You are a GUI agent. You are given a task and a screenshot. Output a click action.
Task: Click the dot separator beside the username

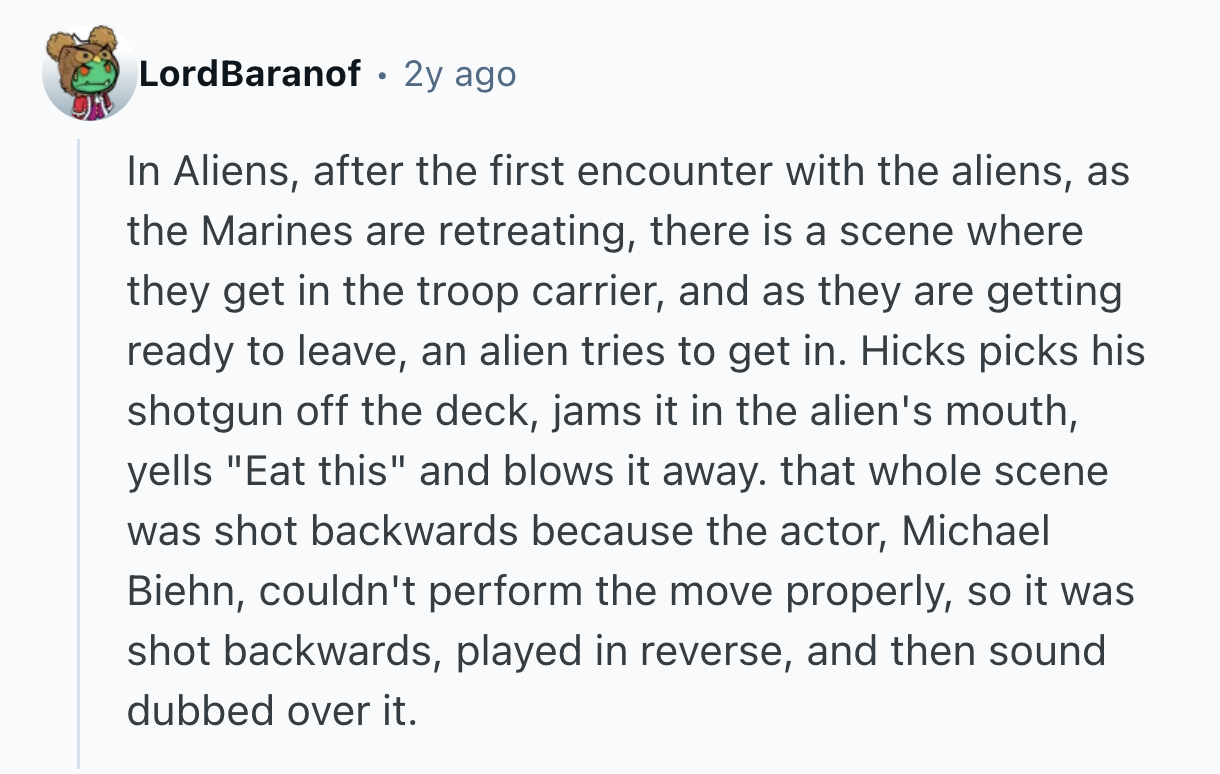(383, 74)
